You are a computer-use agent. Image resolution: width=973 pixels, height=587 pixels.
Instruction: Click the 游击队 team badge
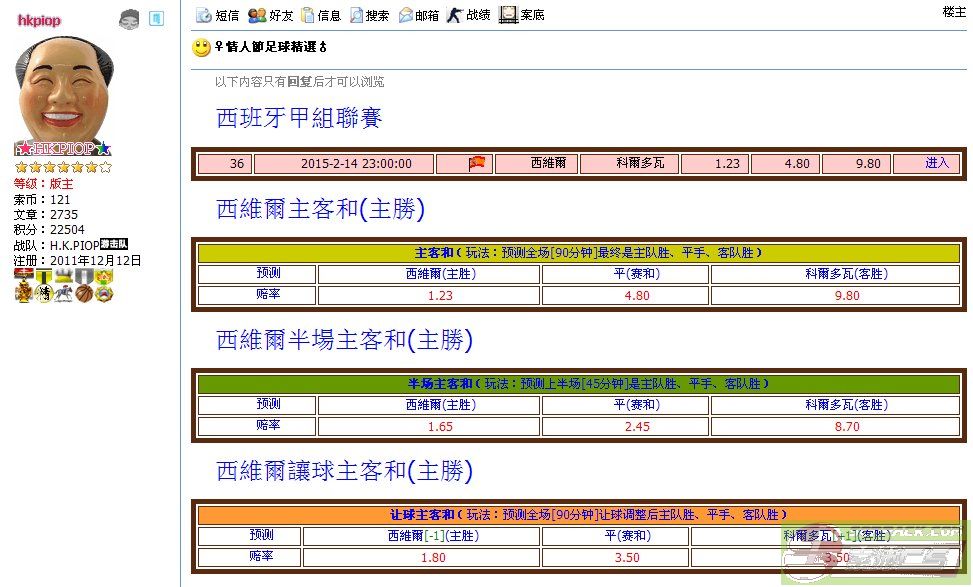tap(114, 244)
